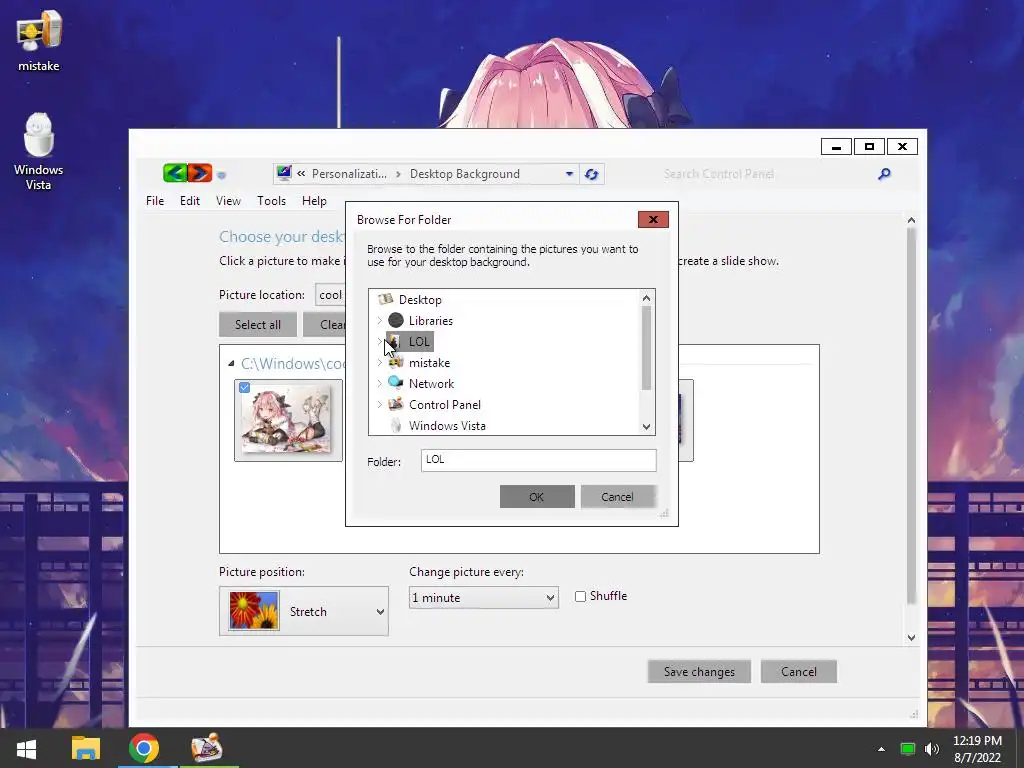Expand the Control Panel tree node
The image size is (1024, 768).
pos(379,404)
